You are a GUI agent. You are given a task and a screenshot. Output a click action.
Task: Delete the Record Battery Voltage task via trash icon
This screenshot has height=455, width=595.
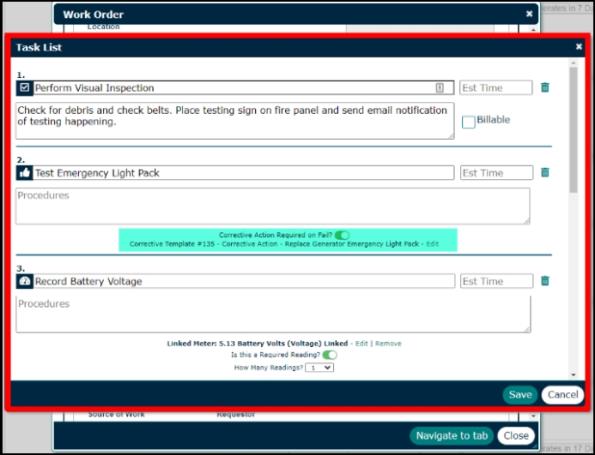(x=545, y=281)
